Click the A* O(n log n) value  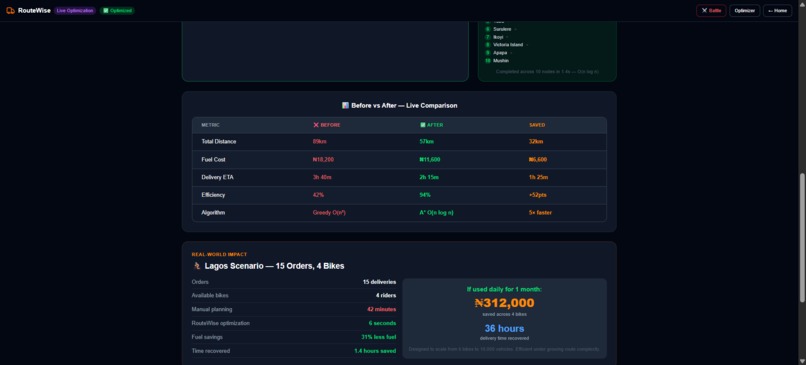point(436,212)
